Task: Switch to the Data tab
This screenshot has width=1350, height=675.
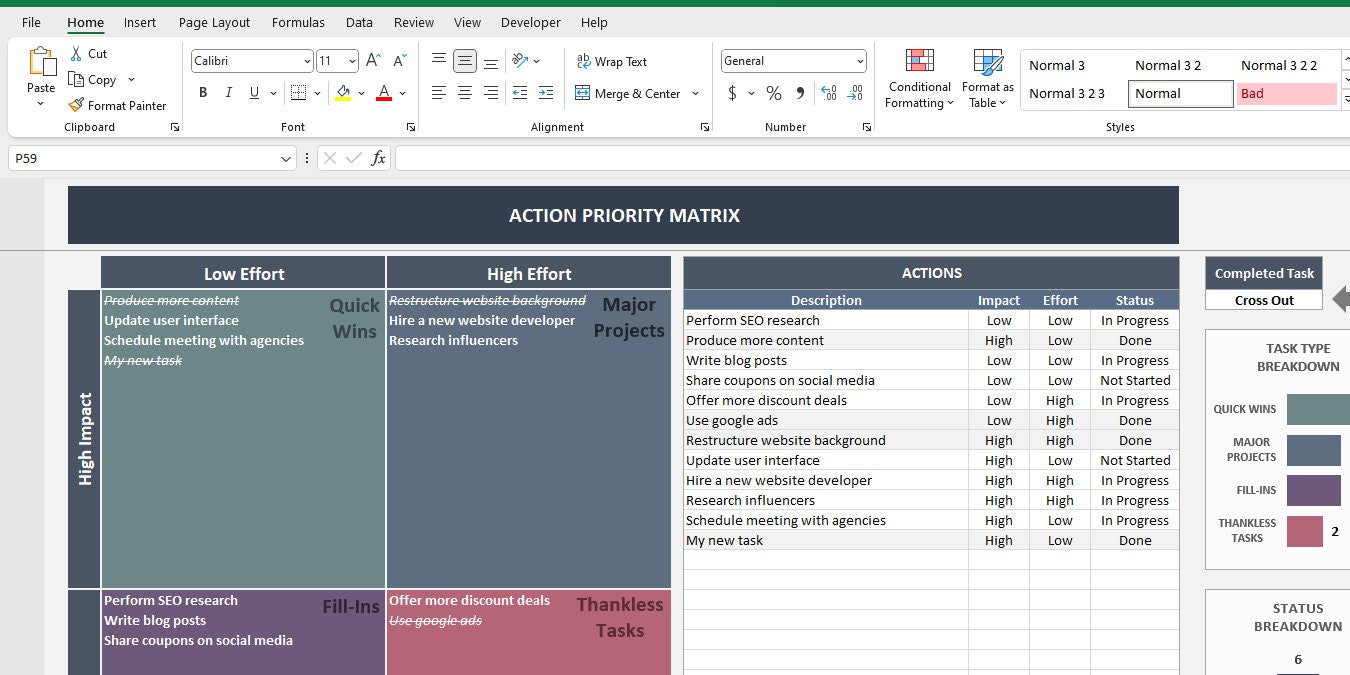Action: [359, 22]
